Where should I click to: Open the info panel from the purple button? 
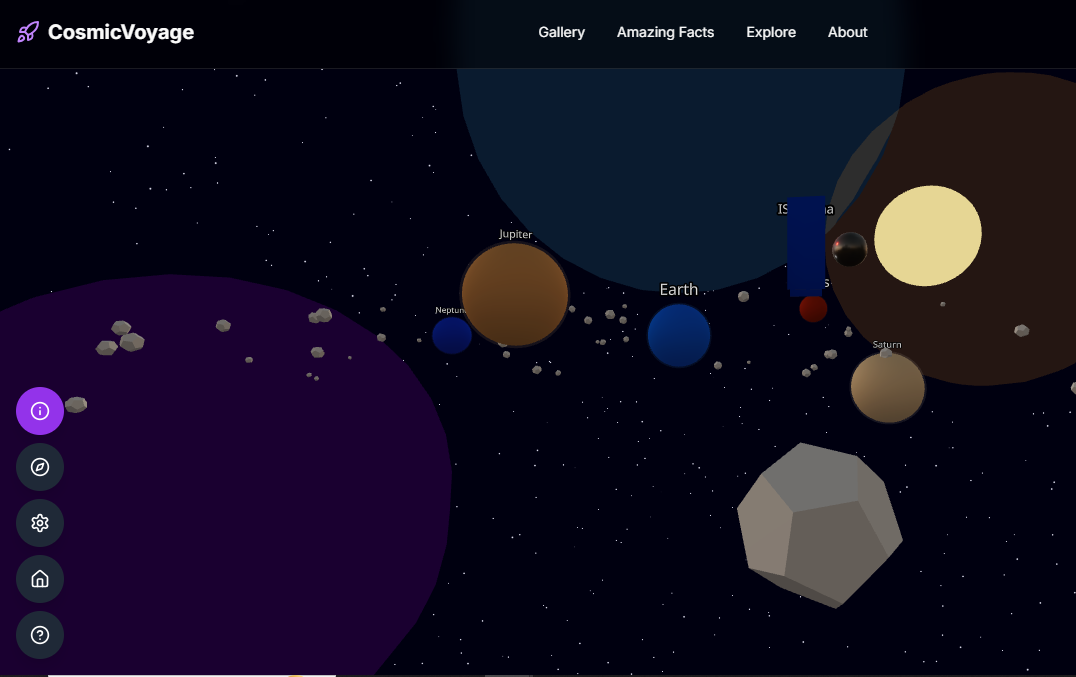[40, 411]
